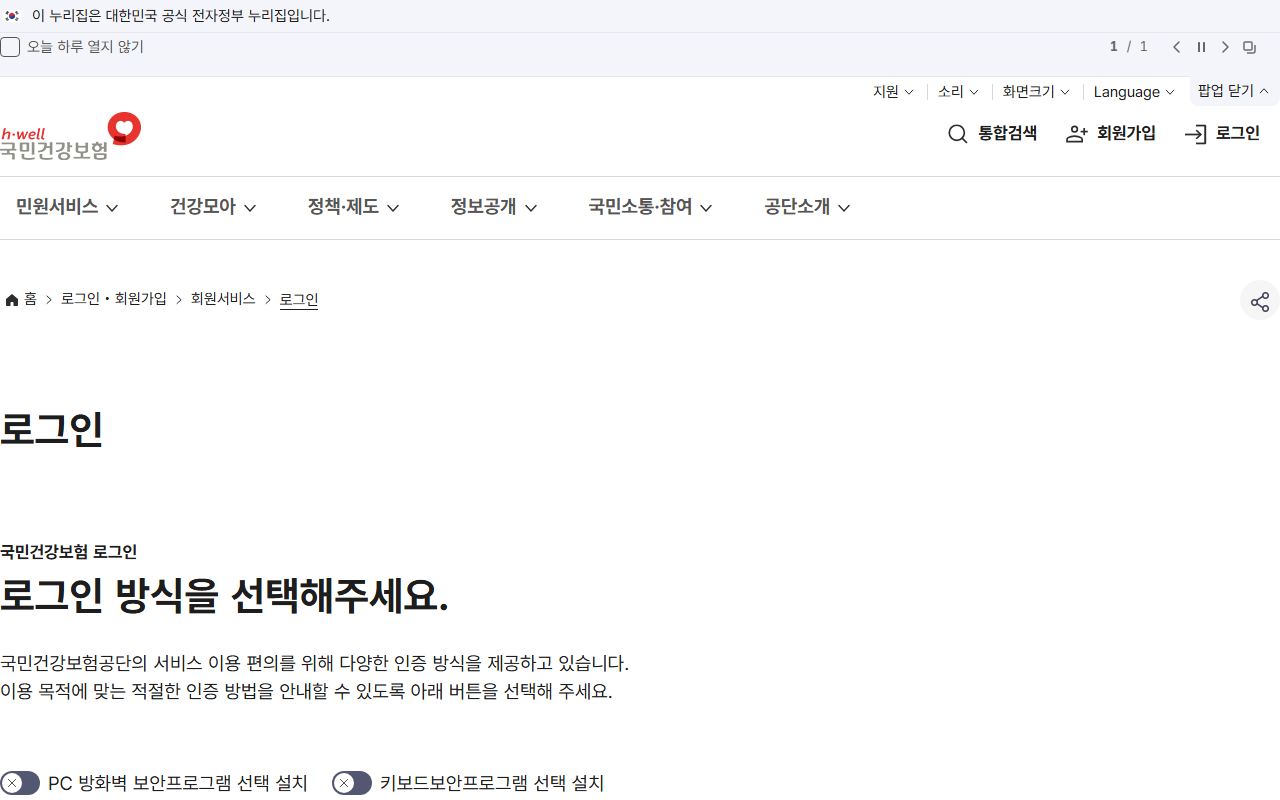Expand the 화면크기 options
Image resolution: width=1280 pixels, height=800 pixels.
[x=1035, y=92]
